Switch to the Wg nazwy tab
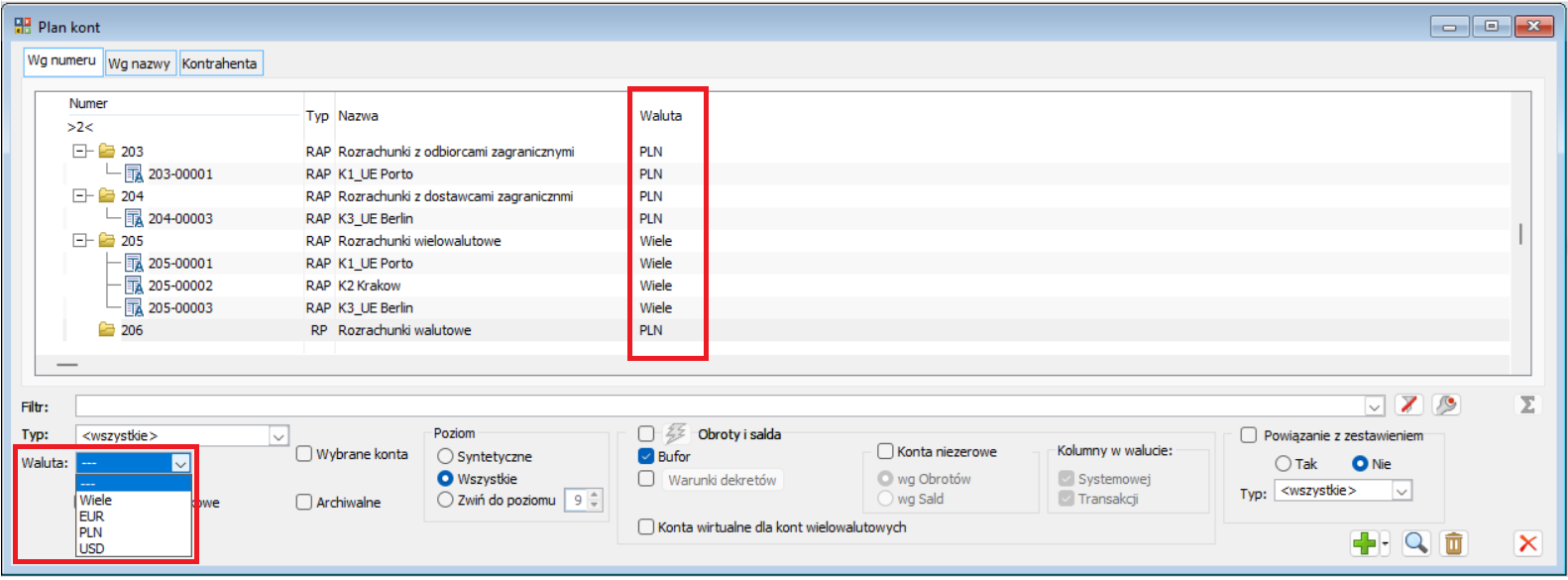This screenshot has width=1568, height=580. pos(140,63)
